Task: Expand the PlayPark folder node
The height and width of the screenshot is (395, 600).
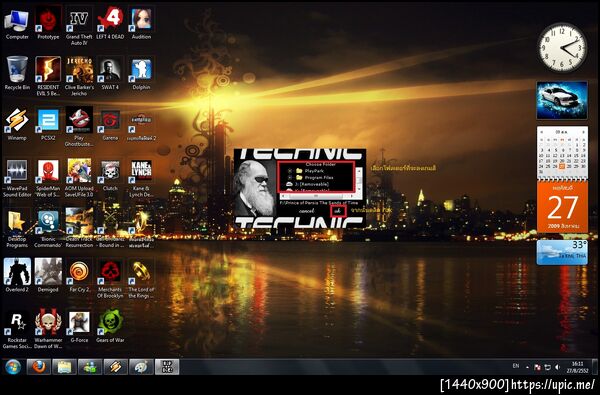Action: pyautogui.click(x=290, y=171)
